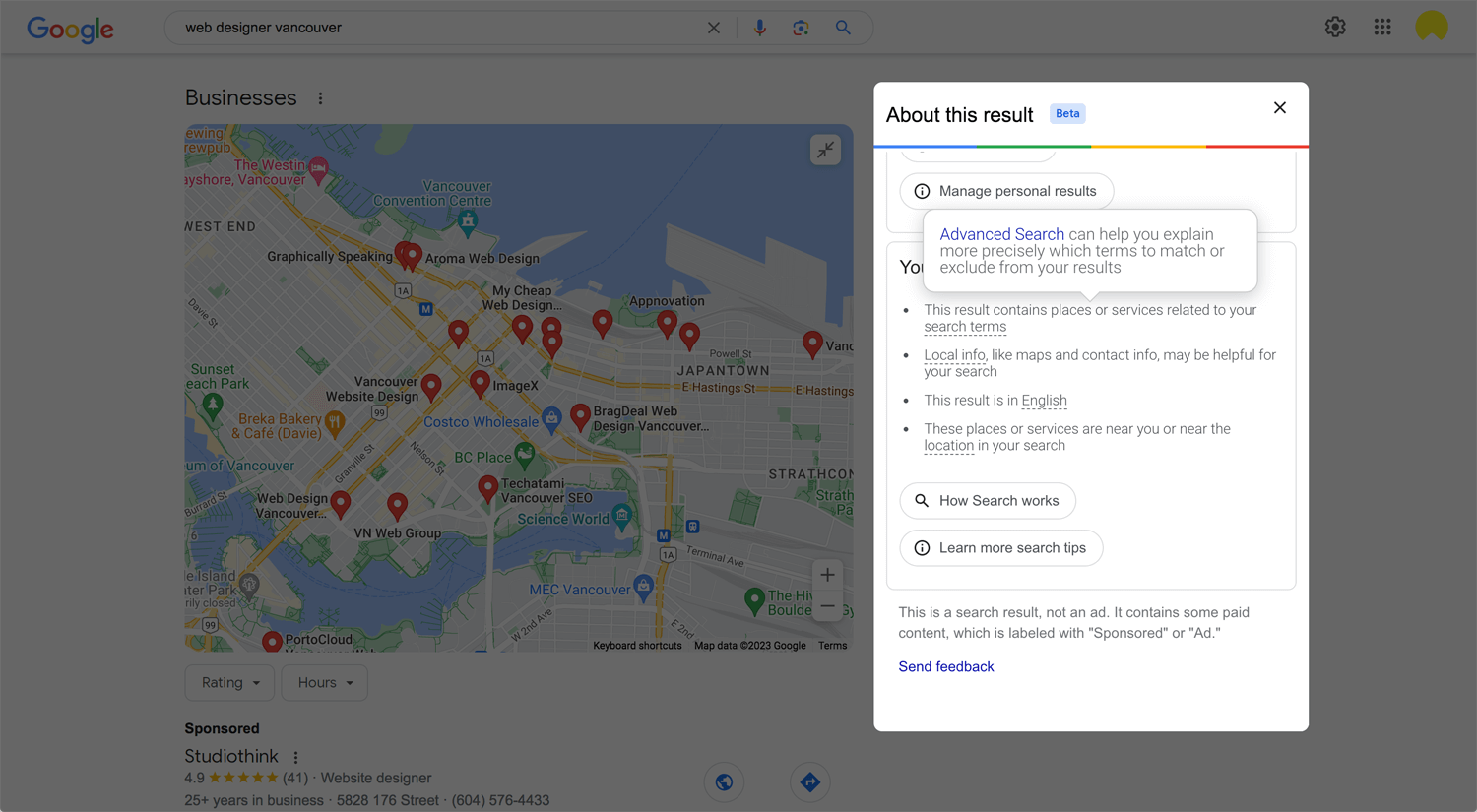The height and width of the screenshot is (812, 1477).
Task: Click Learn more search tips button
Action: (x=1001, y=548)
